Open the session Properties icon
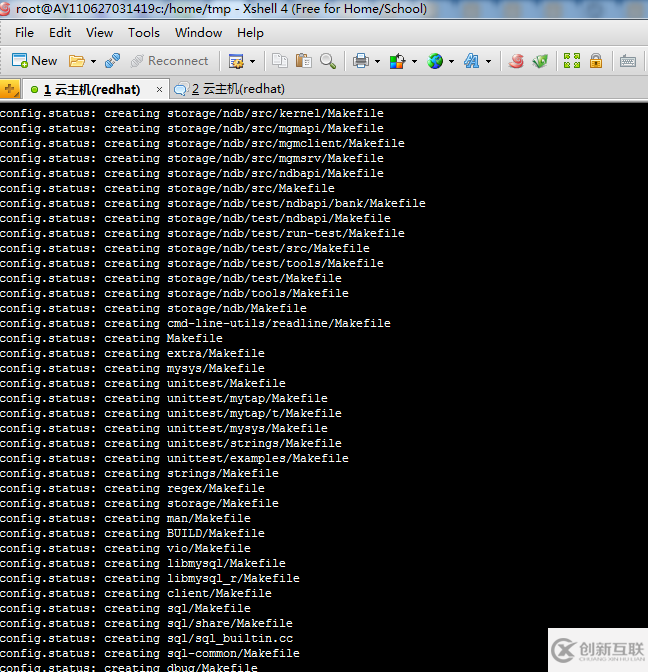Screen dimensions: 648x672 (x=236, y=61)
